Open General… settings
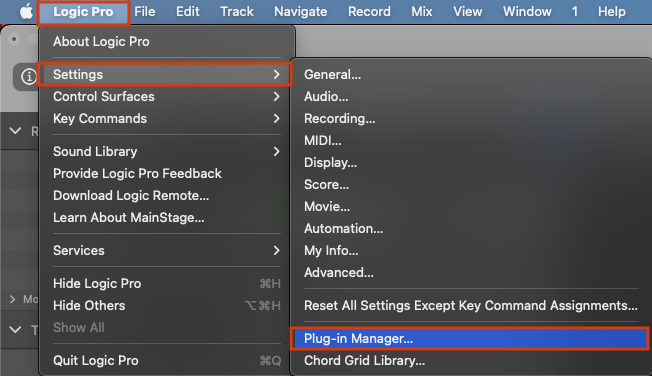652x376 pixels. (x=470, y=74)
